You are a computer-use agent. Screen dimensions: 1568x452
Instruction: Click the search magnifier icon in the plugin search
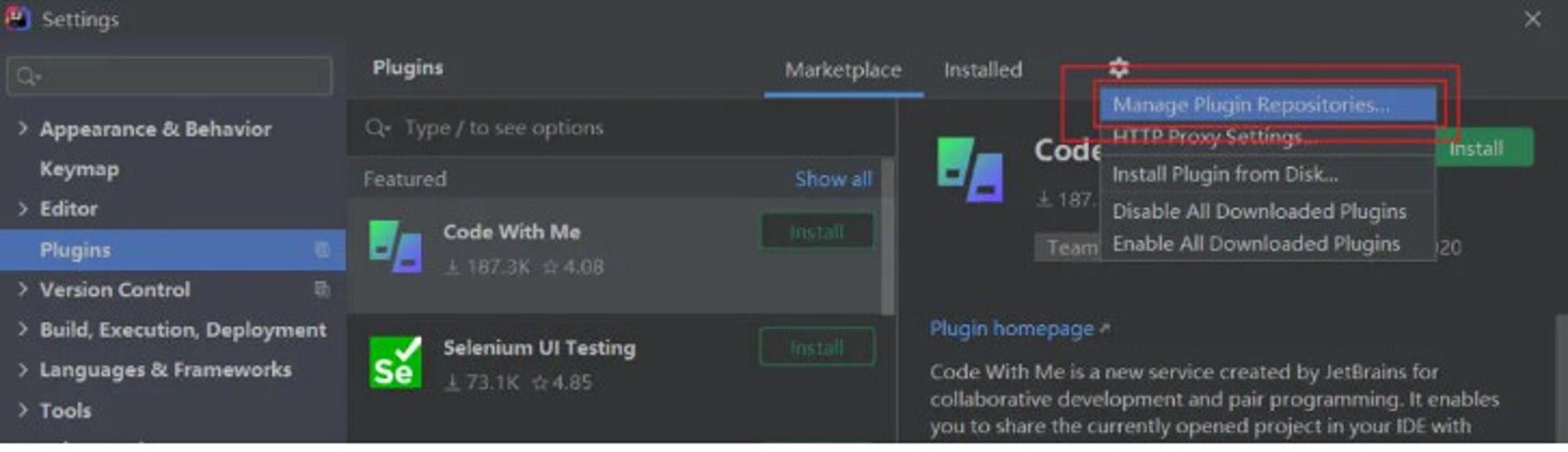[x=377, y=127]
